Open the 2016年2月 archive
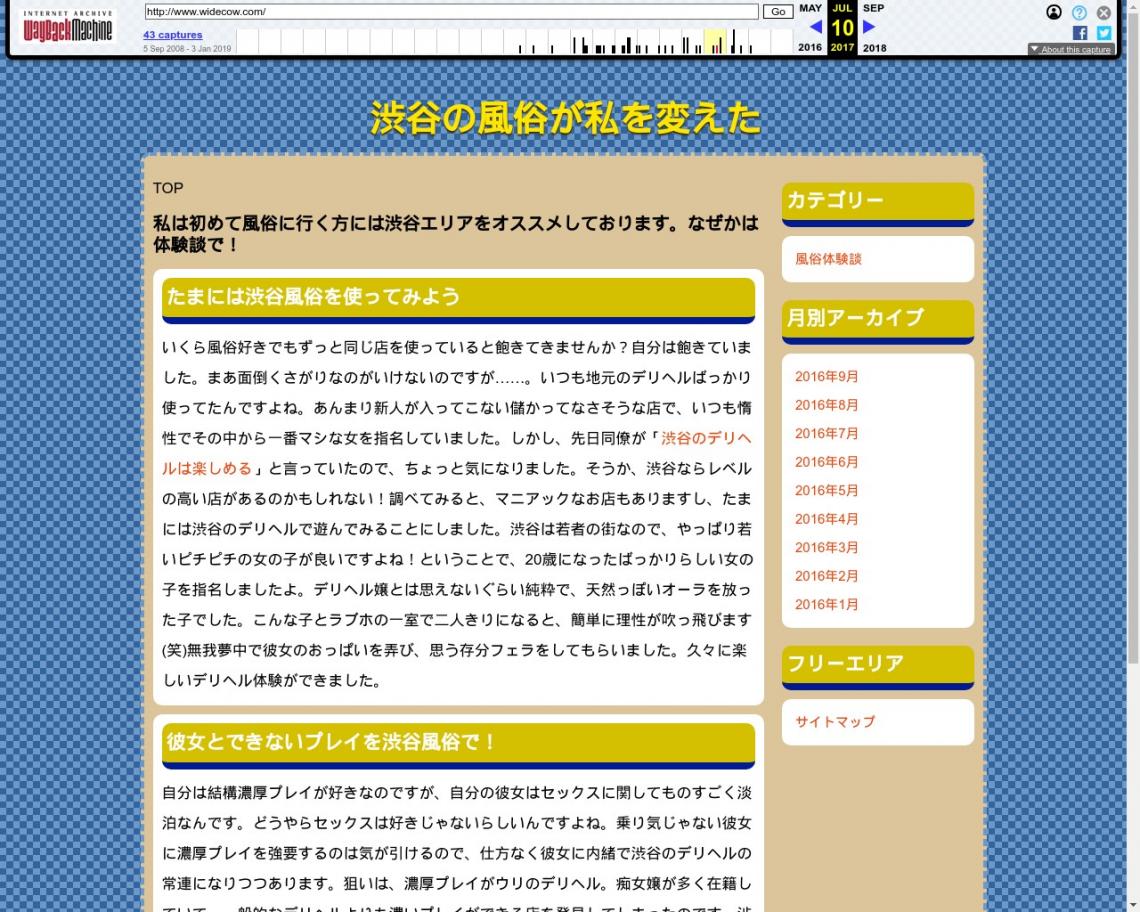1140x912 pixels. pos(827,576)
